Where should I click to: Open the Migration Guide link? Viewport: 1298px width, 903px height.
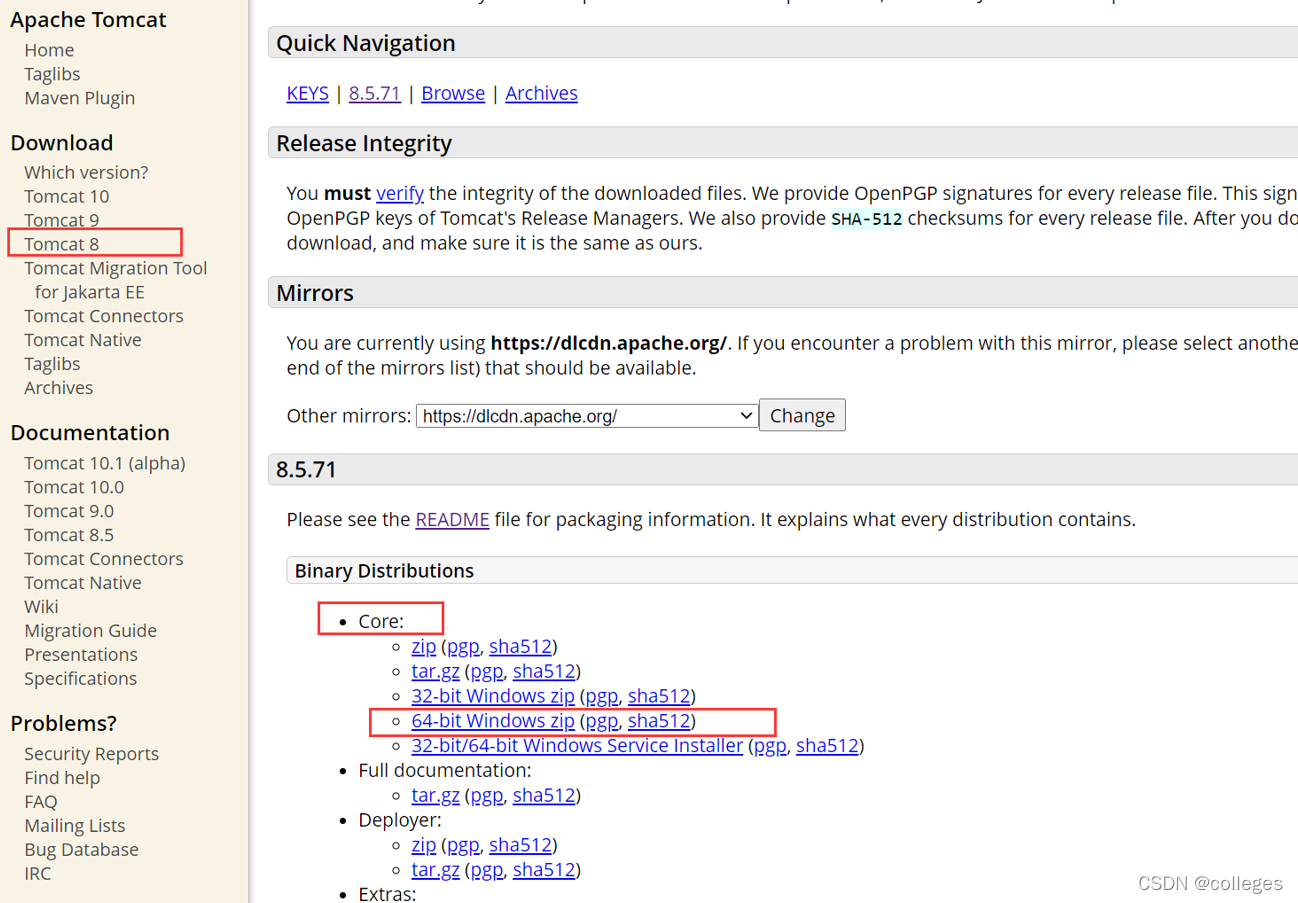90,631
